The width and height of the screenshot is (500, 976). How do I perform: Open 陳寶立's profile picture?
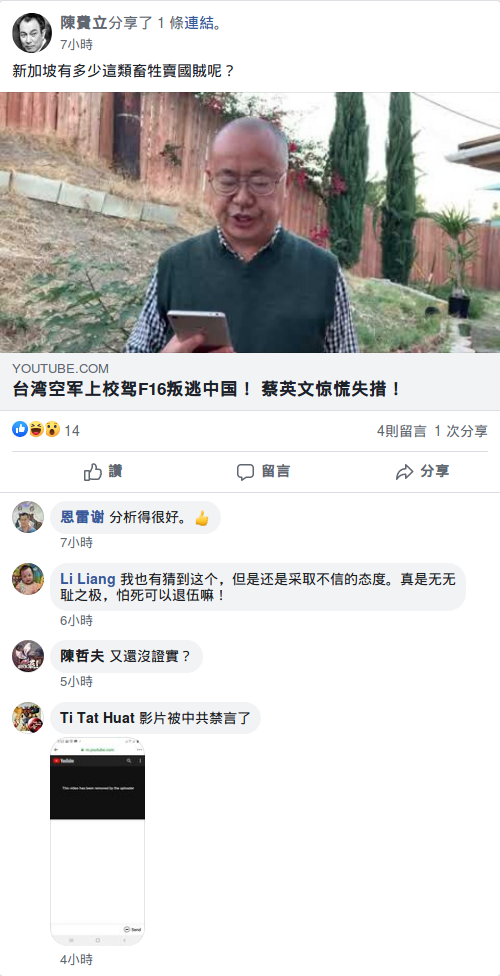coord(32,32)
